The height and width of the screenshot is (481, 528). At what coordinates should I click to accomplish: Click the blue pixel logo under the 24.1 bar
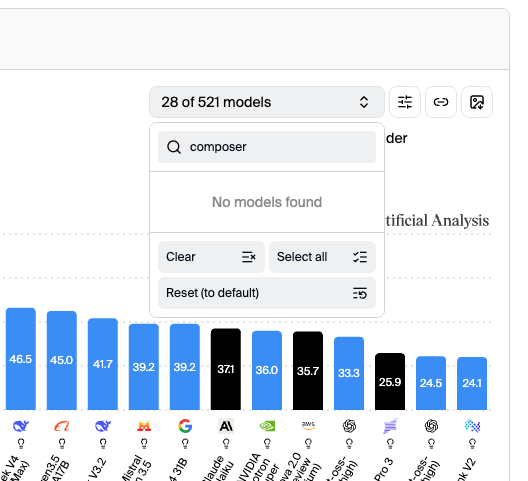tap(472, 426)
